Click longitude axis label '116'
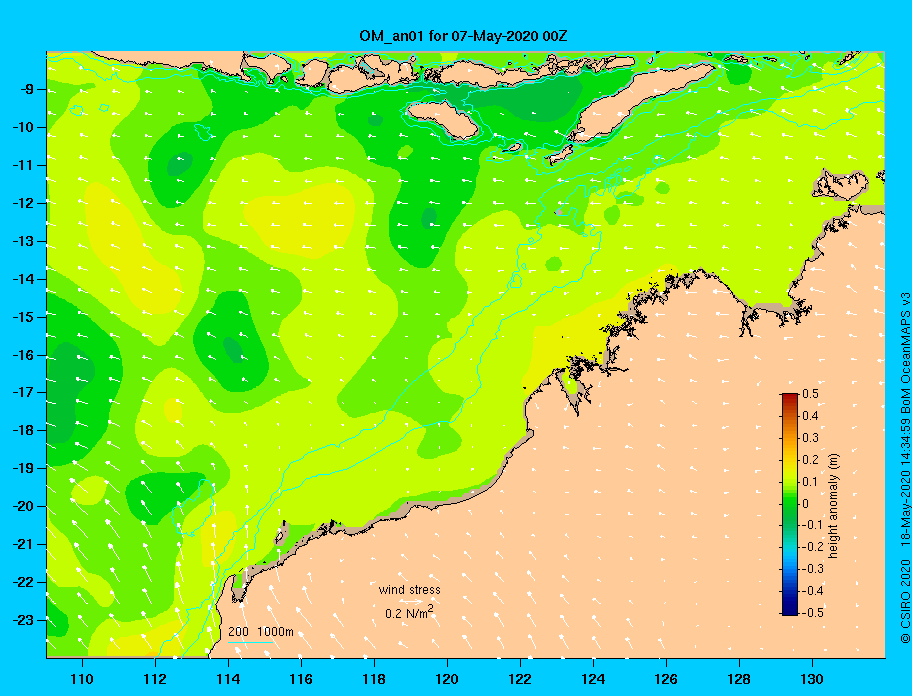The height and width of the screenshot is (696, 912). click(301, 679)
